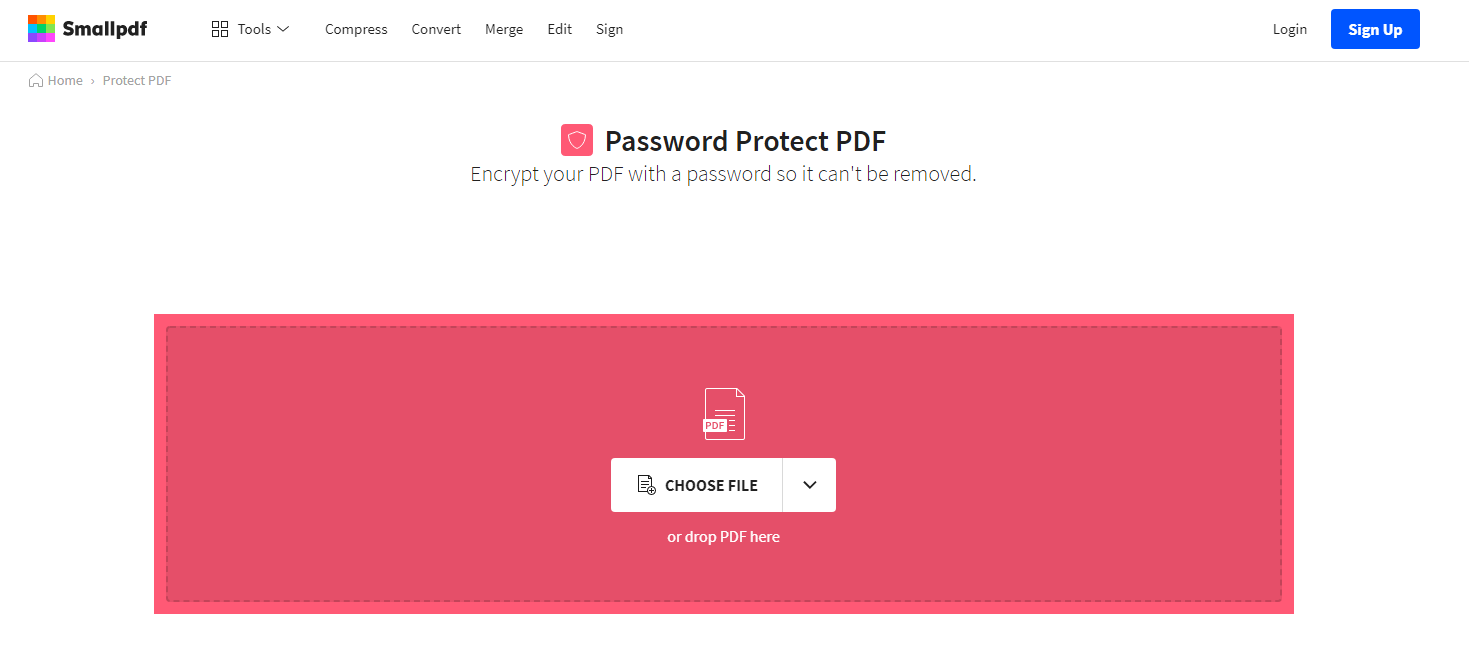Image resolution: width=1469 pixels, height=670 pixels.
Task: Select the Compress menu item
Action: tap(356, 29)
